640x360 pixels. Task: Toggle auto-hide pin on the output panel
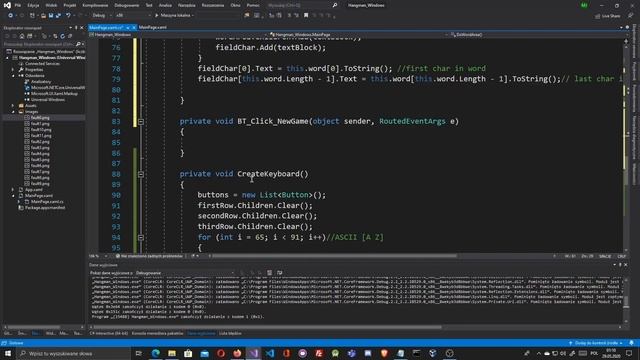pos(620,265)
